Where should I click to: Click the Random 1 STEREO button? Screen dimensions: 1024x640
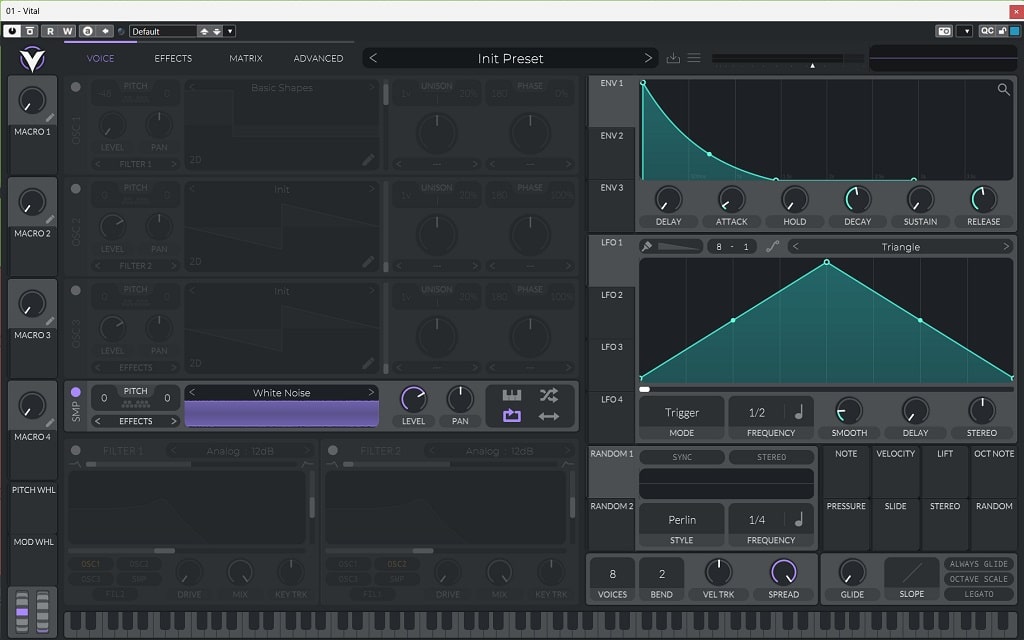[771, 457]
